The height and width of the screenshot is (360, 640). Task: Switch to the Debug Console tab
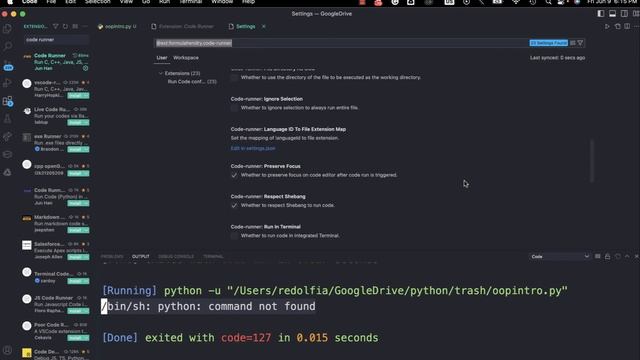(x=176, y=256)
